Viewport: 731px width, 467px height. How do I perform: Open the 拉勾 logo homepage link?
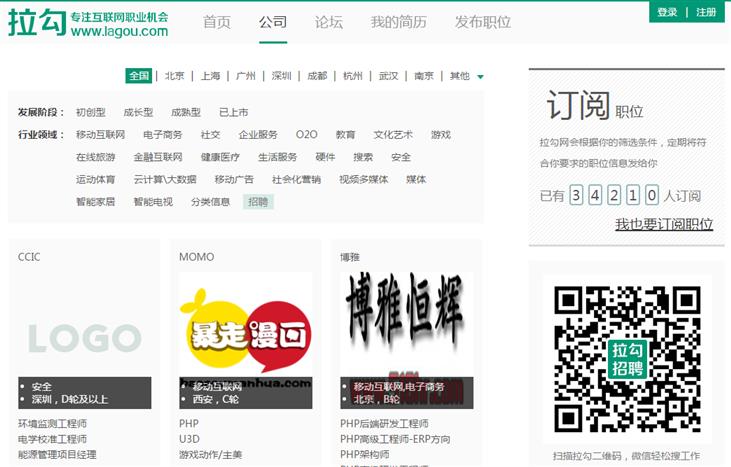pos(88,23)
